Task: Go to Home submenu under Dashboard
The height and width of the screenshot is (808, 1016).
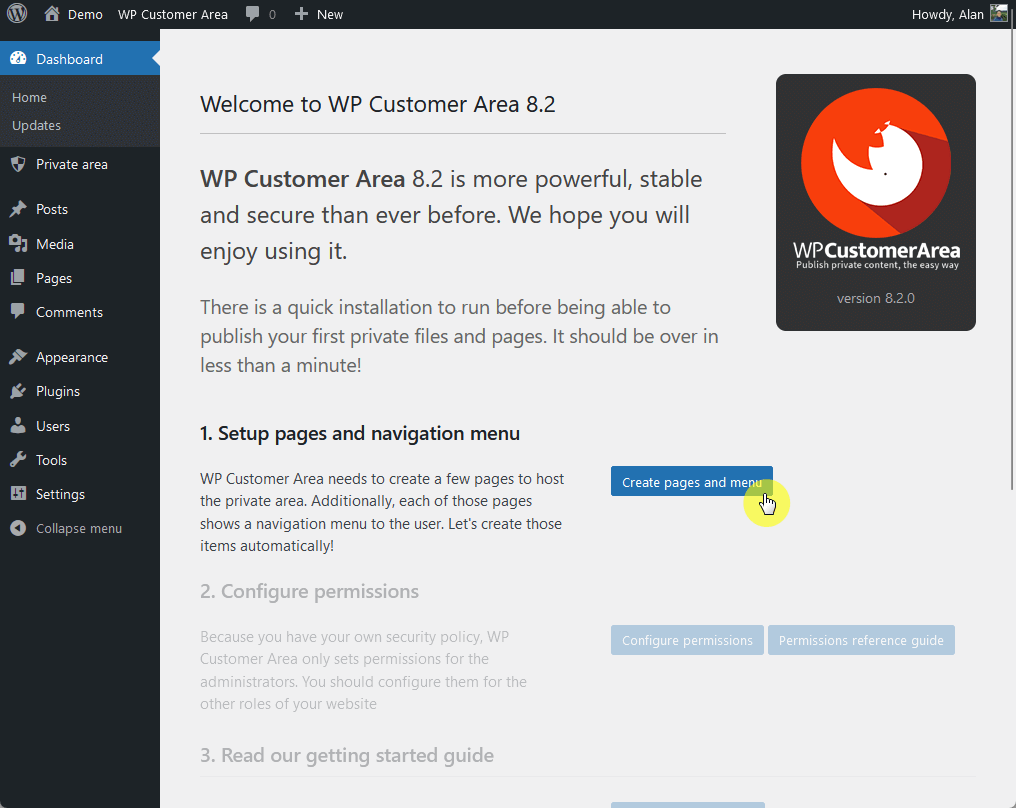Action: point(29,97)
